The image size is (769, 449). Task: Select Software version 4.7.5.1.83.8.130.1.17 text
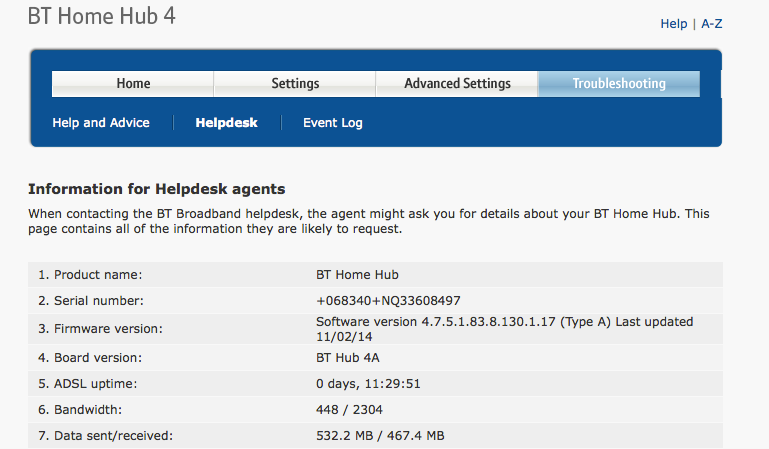coord(436,322)
